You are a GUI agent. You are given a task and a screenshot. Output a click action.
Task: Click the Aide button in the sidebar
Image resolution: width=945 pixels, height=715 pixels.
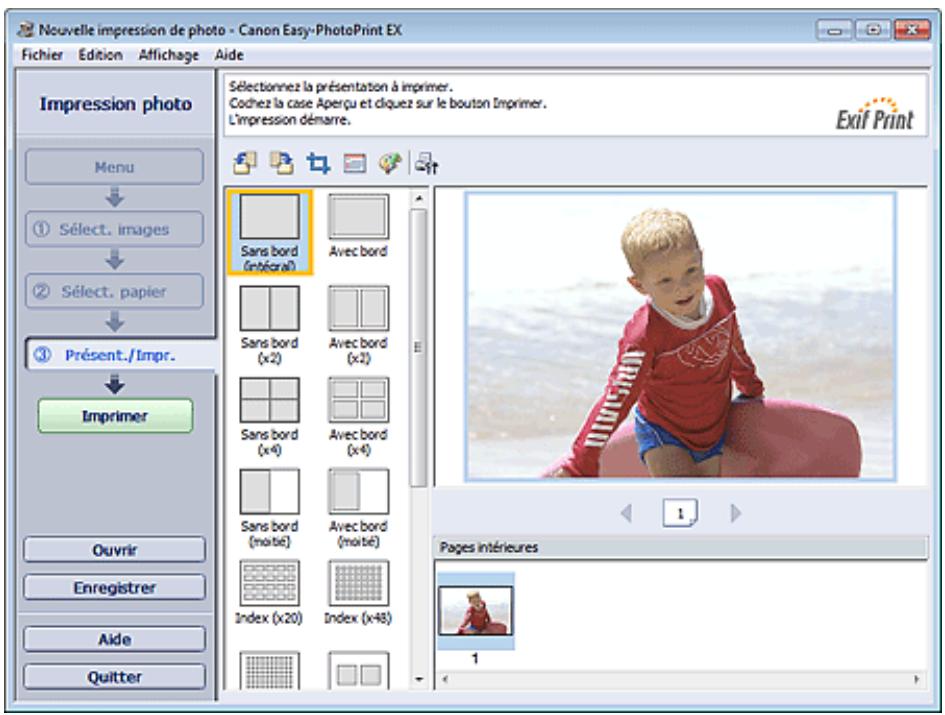[x=115, y=639]
